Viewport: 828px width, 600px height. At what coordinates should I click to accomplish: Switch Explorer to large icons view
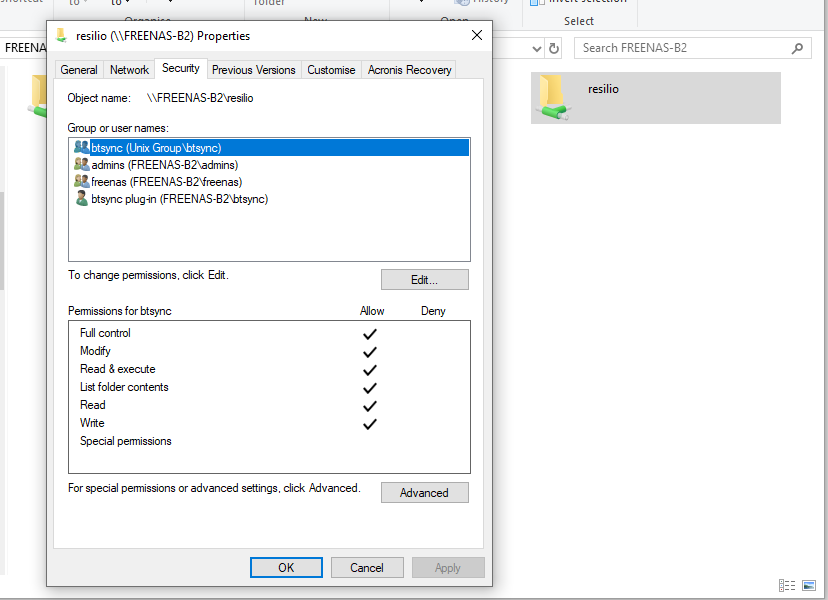pos(808,585)
